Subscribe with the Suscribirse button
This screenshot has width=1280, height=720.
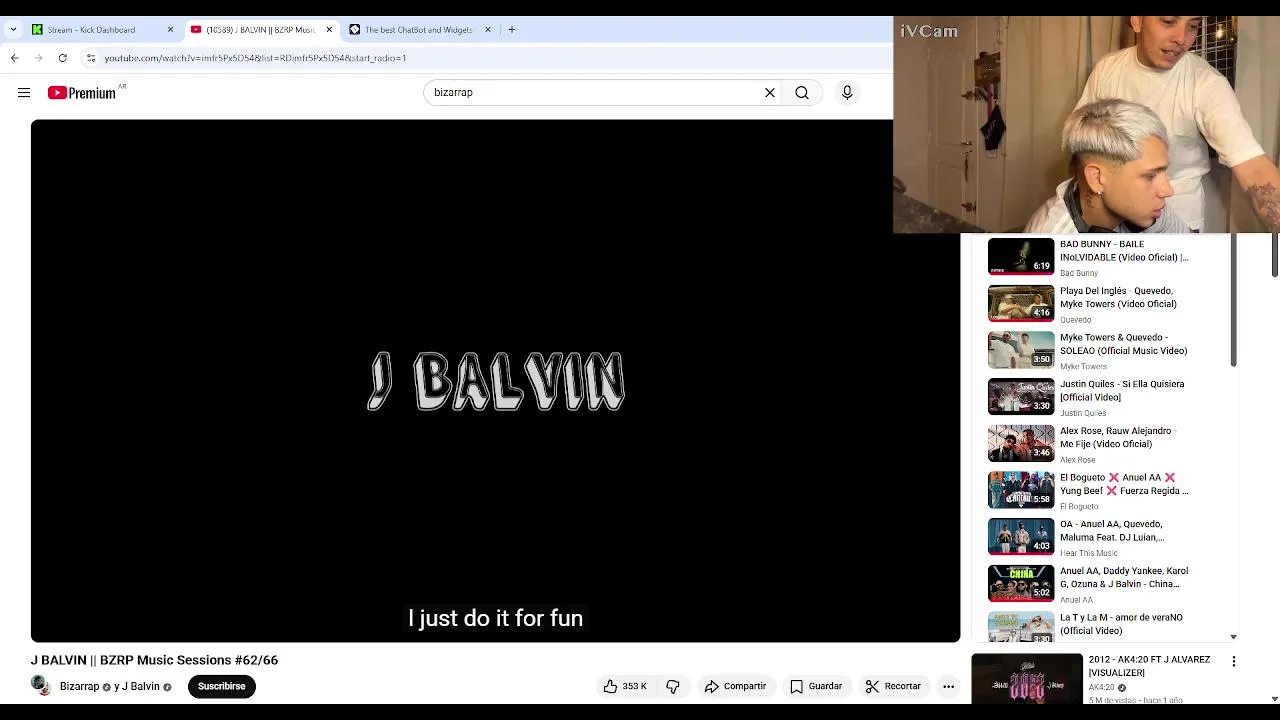point(221,686)
